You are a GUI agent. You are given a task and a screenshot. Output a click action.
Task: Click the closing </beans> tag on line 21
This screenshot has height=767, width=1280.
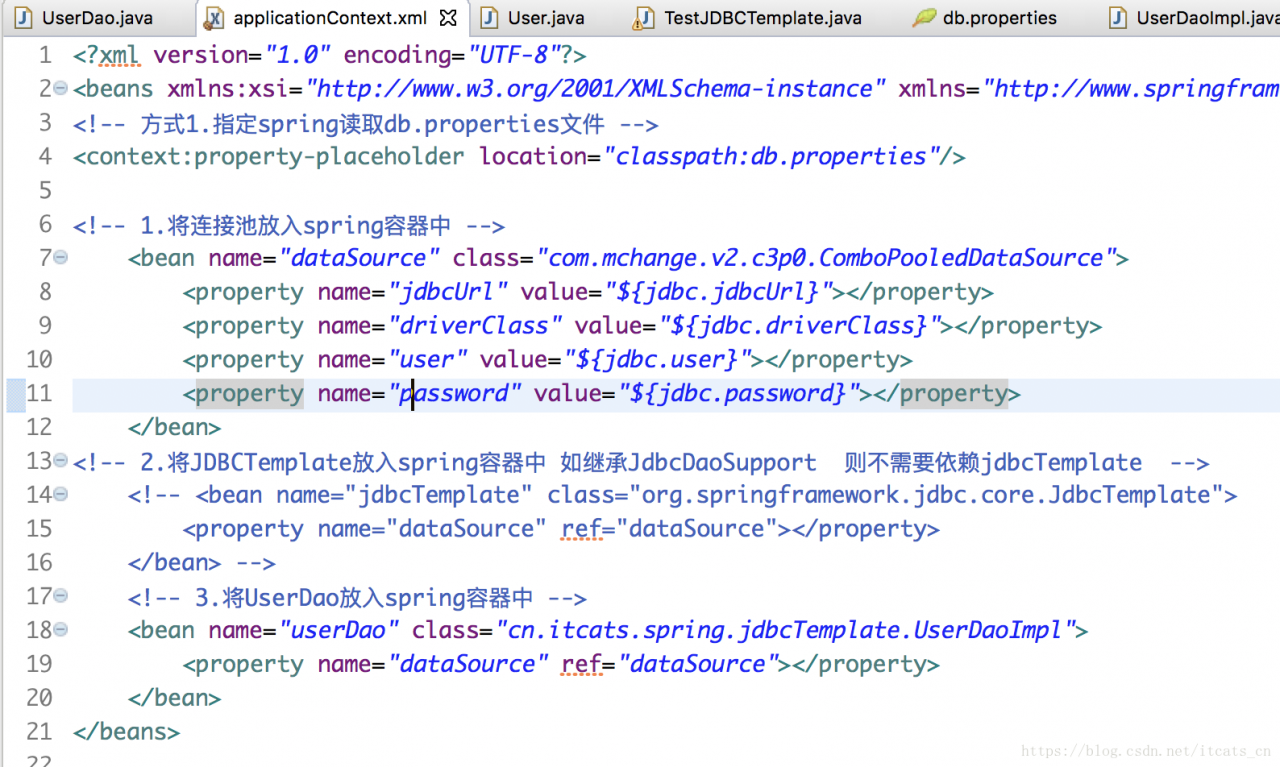tap(126, 732)
